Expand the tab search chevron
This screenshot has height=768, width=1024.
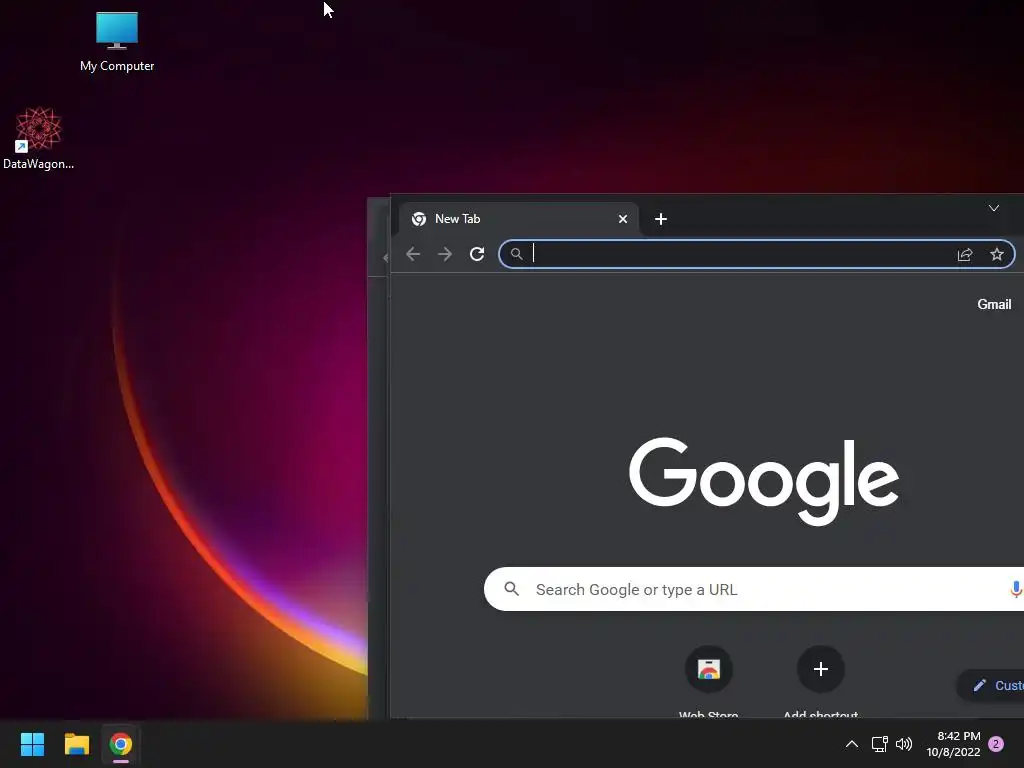tap(994, 208)
